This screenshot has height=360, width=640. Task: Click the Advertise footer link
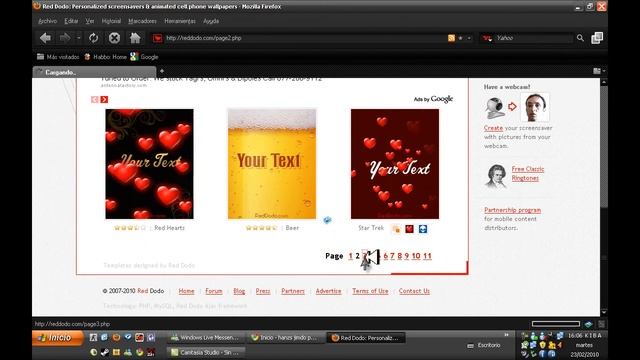328,291
